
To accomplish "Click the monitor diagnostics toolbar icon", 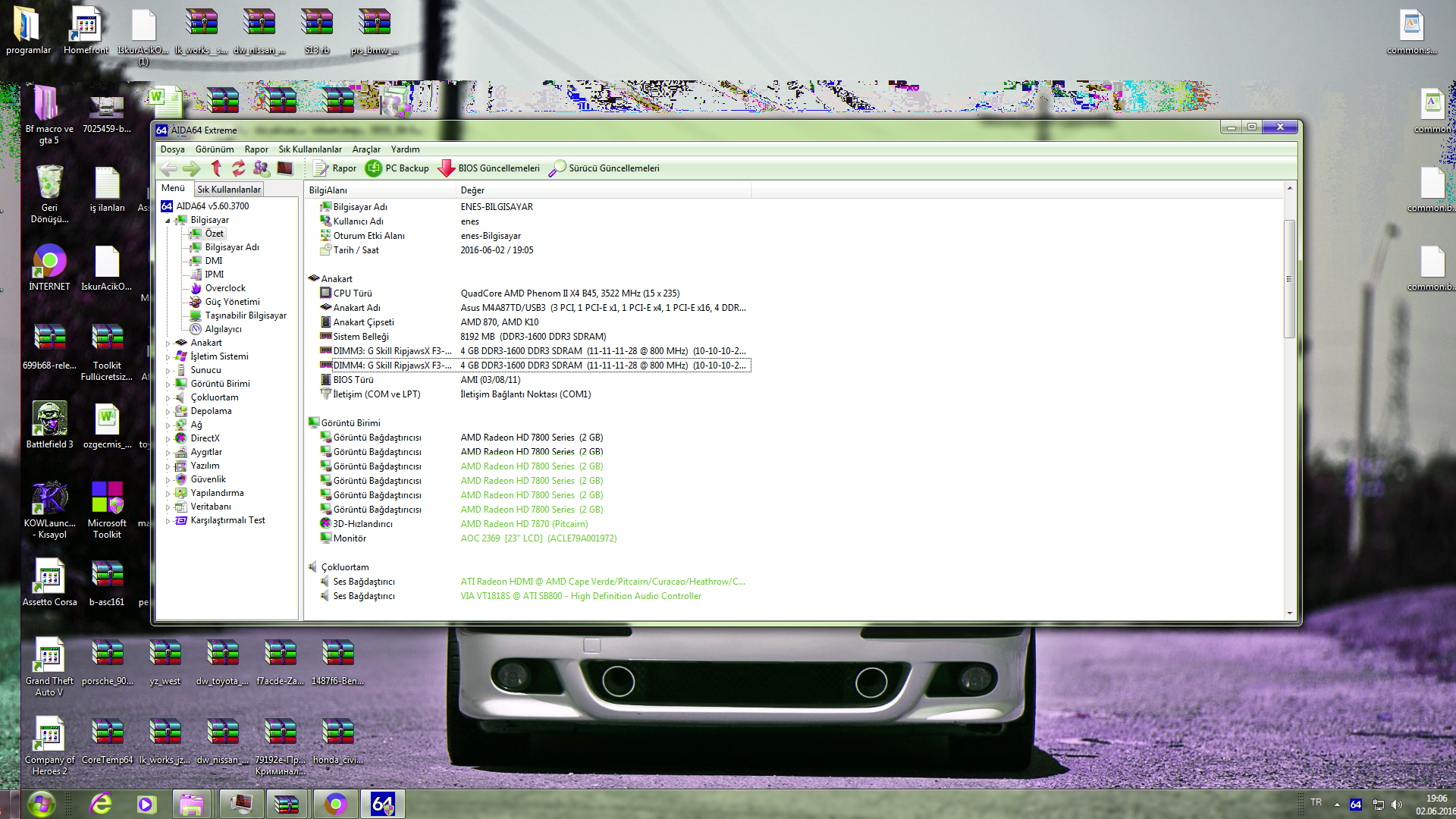I will pyautogui.click(x=285, y=168).
